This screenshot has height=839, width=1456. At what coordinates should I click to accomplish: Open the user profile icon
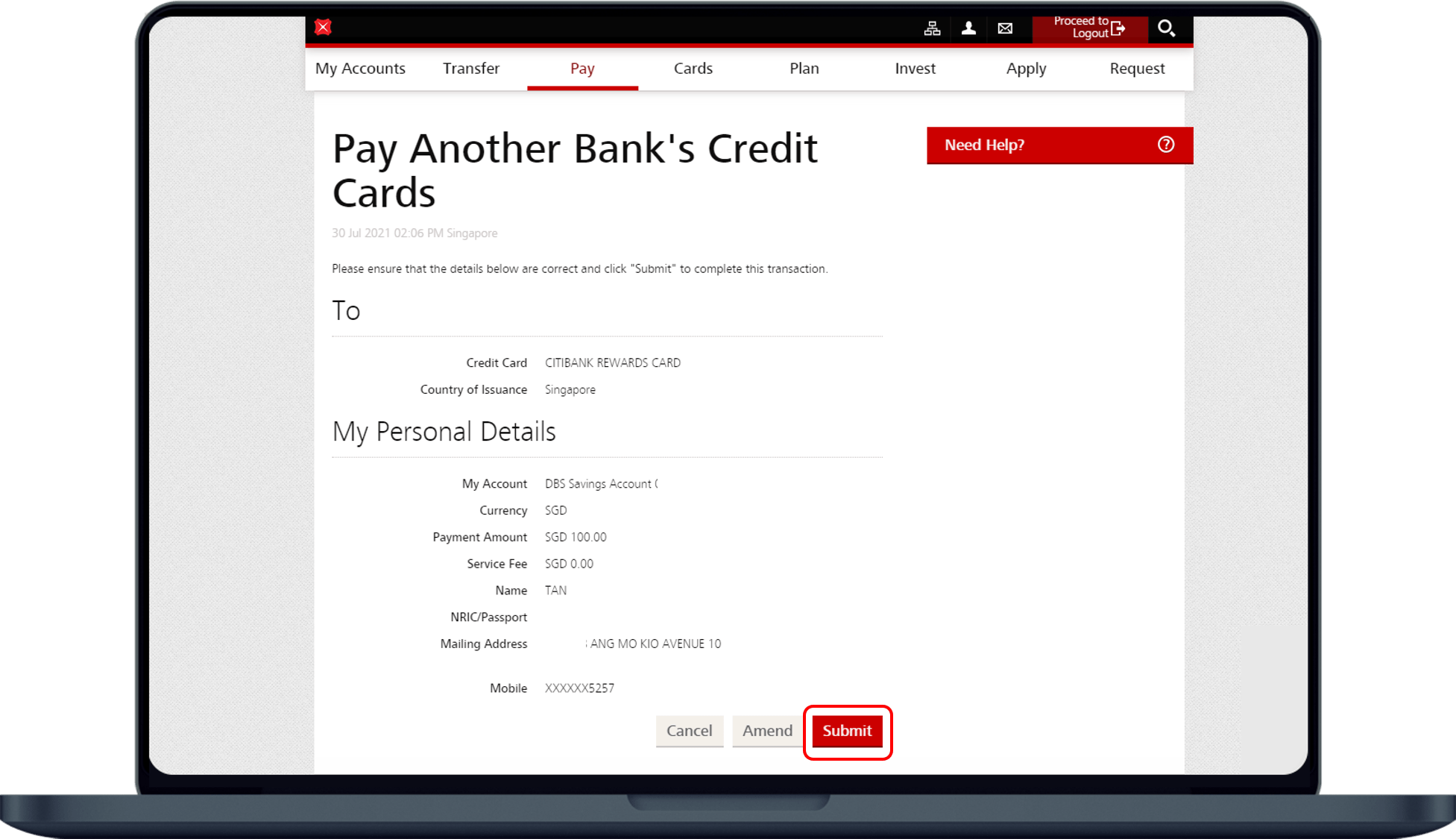[968, 28]
